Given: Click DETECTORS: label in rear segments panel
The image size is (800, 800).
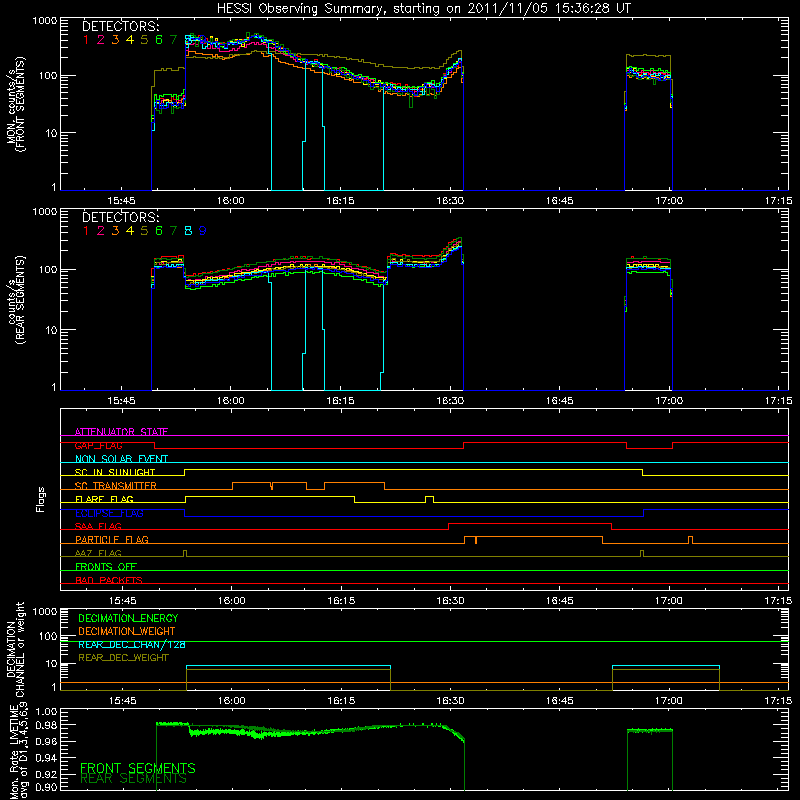Looking at the screenshot, I should 120,218.
